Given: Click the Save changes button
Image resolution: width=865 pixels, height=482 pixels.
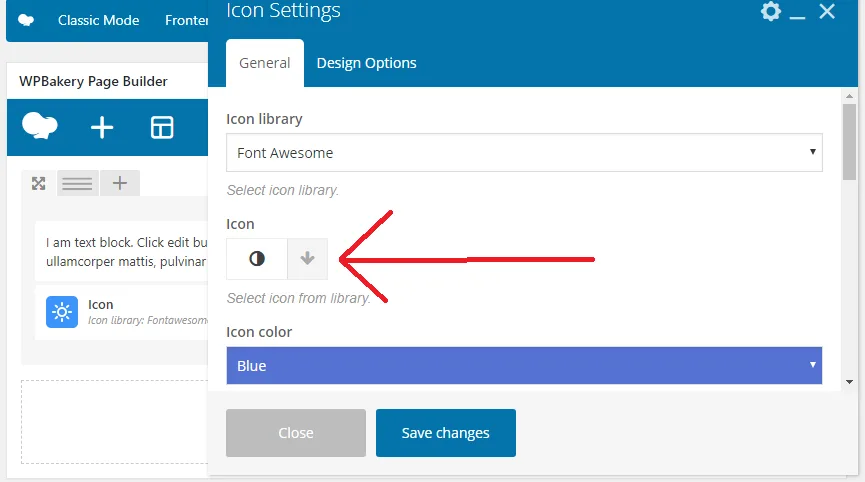Looking at the screenshot, I should pyautogui.click(x=446, y=433).
